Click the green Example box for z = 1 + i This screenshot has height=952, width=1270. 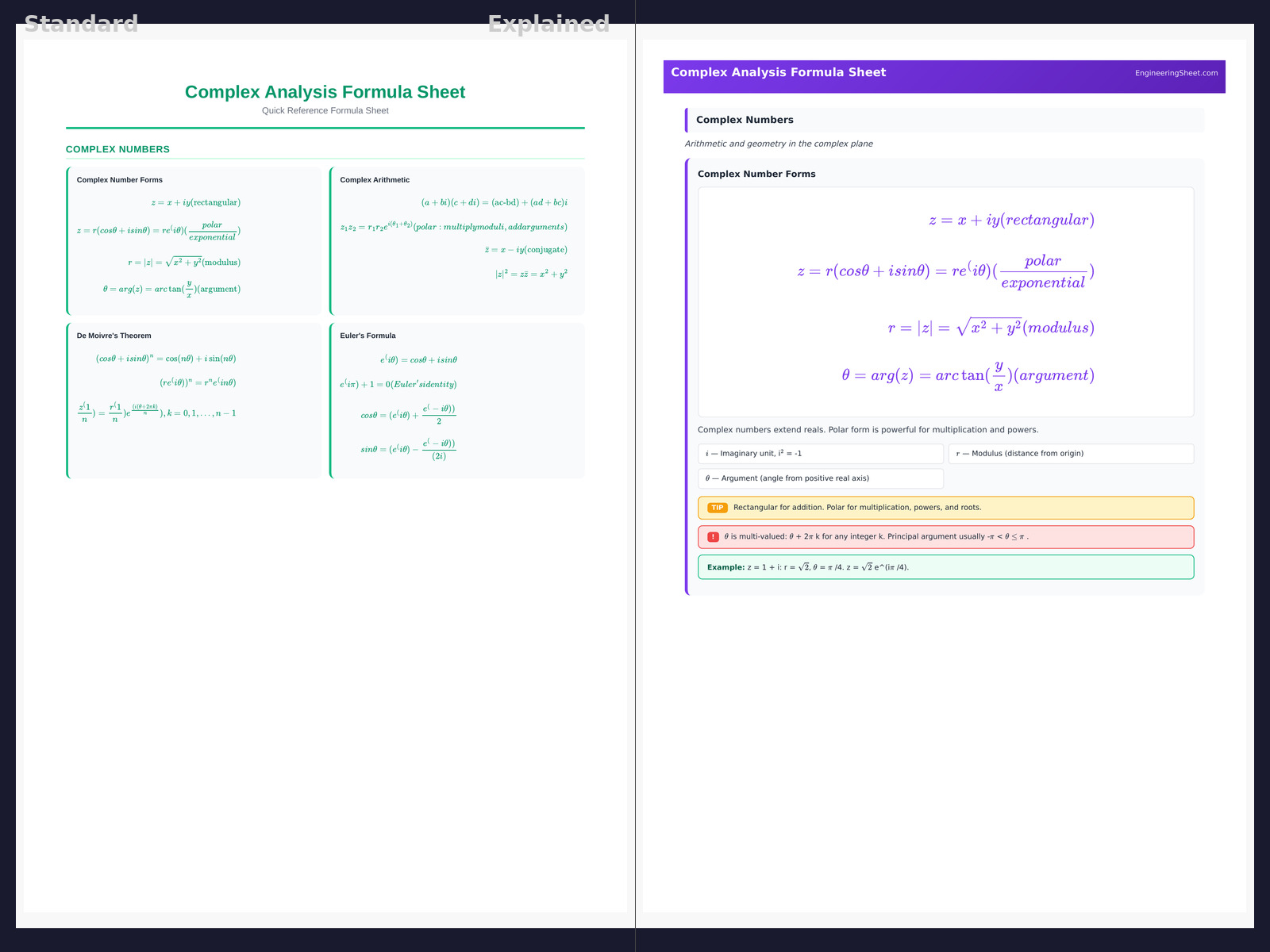point(945,567)
